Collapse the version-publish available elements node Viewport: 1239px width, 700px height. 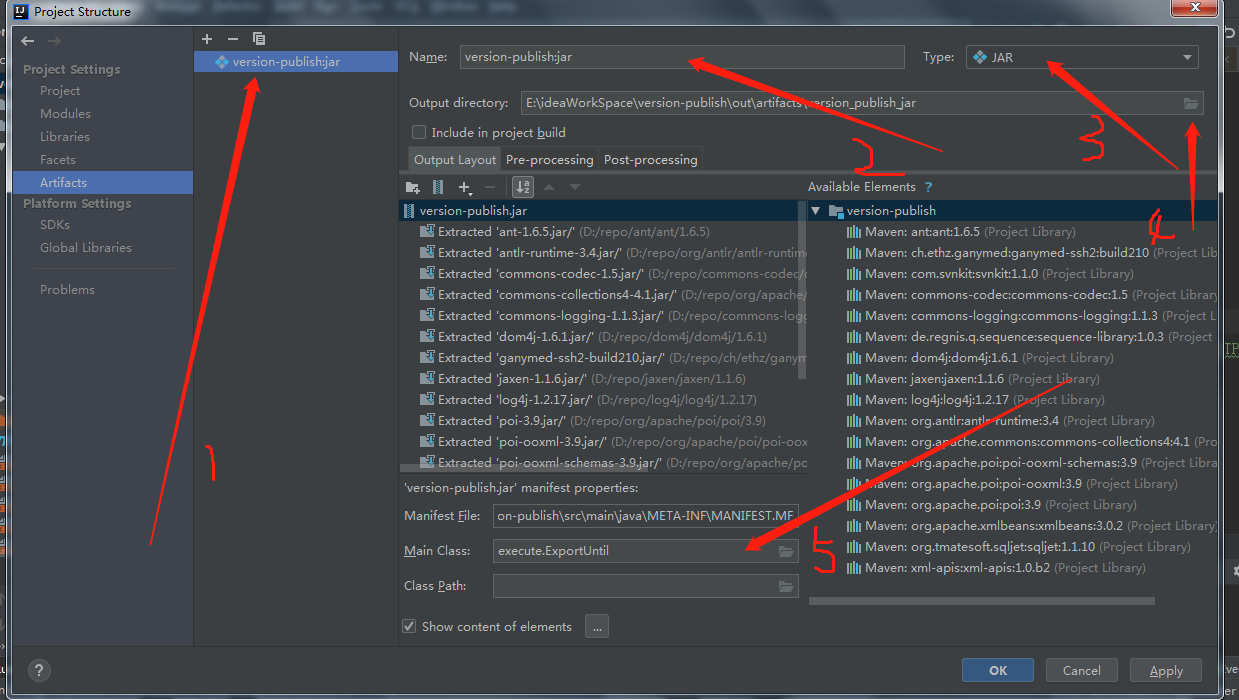tap(816, 211)
